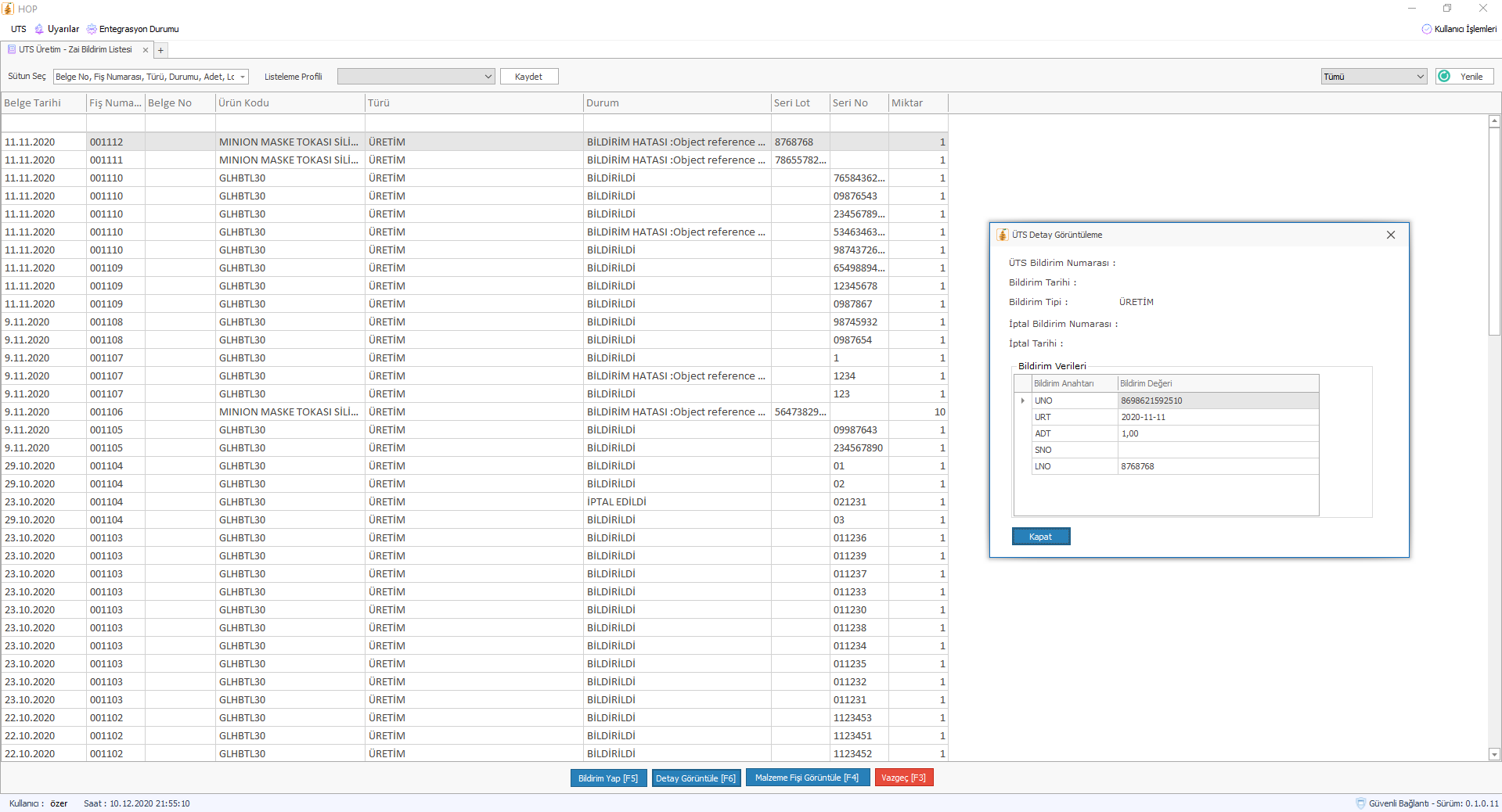Click the Uyarılar bell icon
Viewport: 1502px width, 812px height.
(x=39, y=29)
